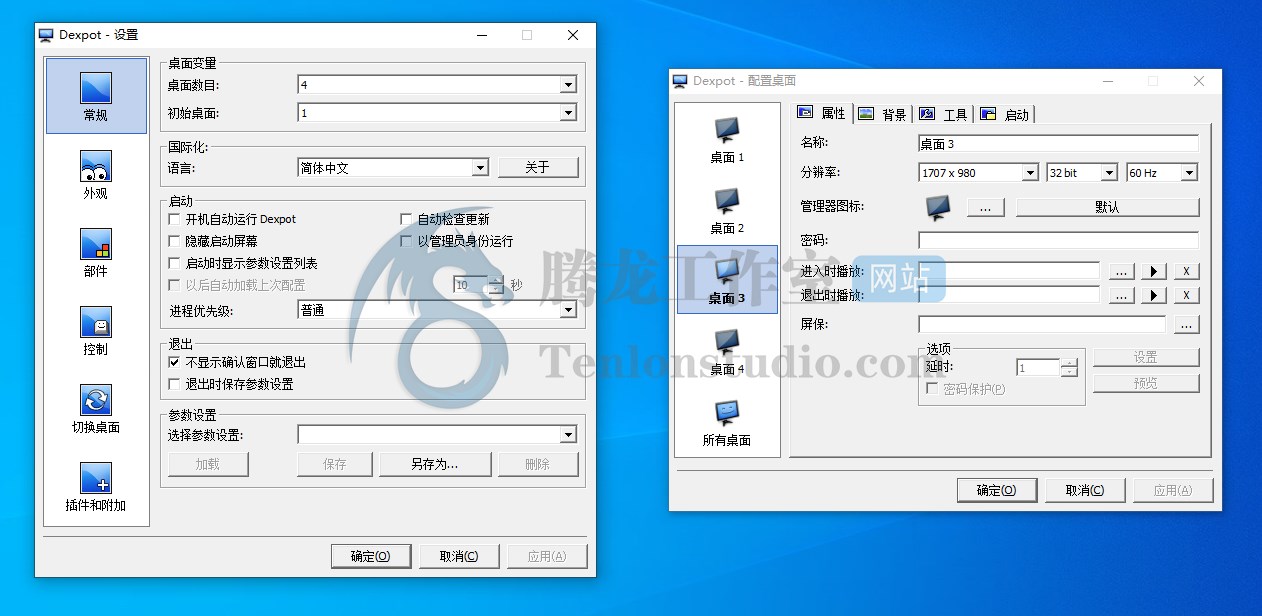Select 桌面 3 in the desktop list
Image resolution: width=1262 pixels, height=616 pixels.
(x=727, y=279)
